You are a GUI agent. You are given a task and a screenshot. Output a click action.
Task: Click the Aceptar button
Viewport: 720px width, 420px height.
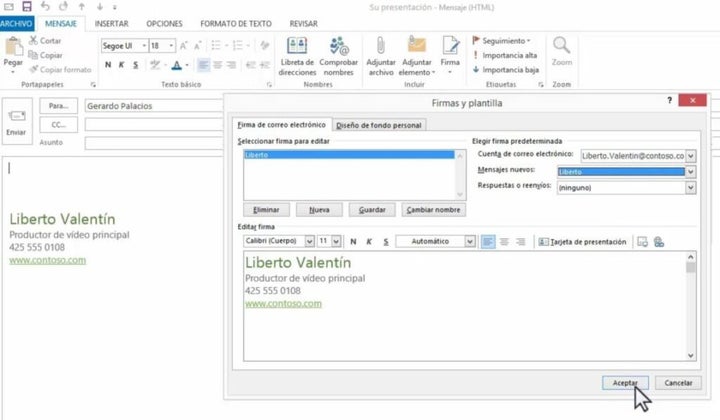pyautogui.click(x=626, y=383)
